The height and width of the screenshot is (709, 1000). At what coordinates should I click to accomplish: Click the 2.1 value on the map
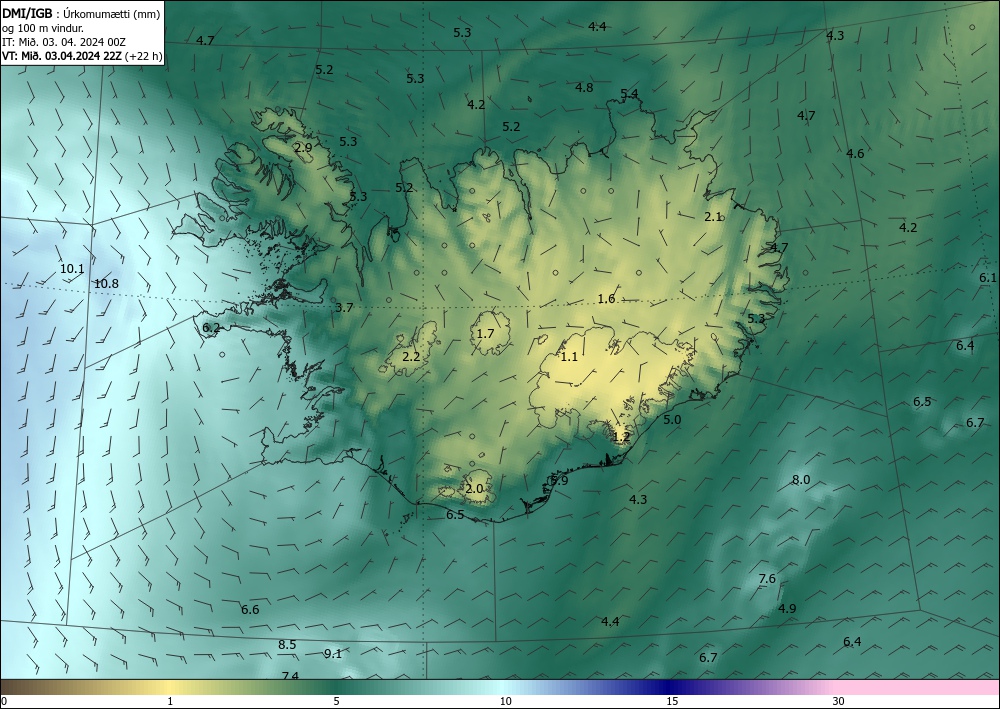tap(713, 217)
